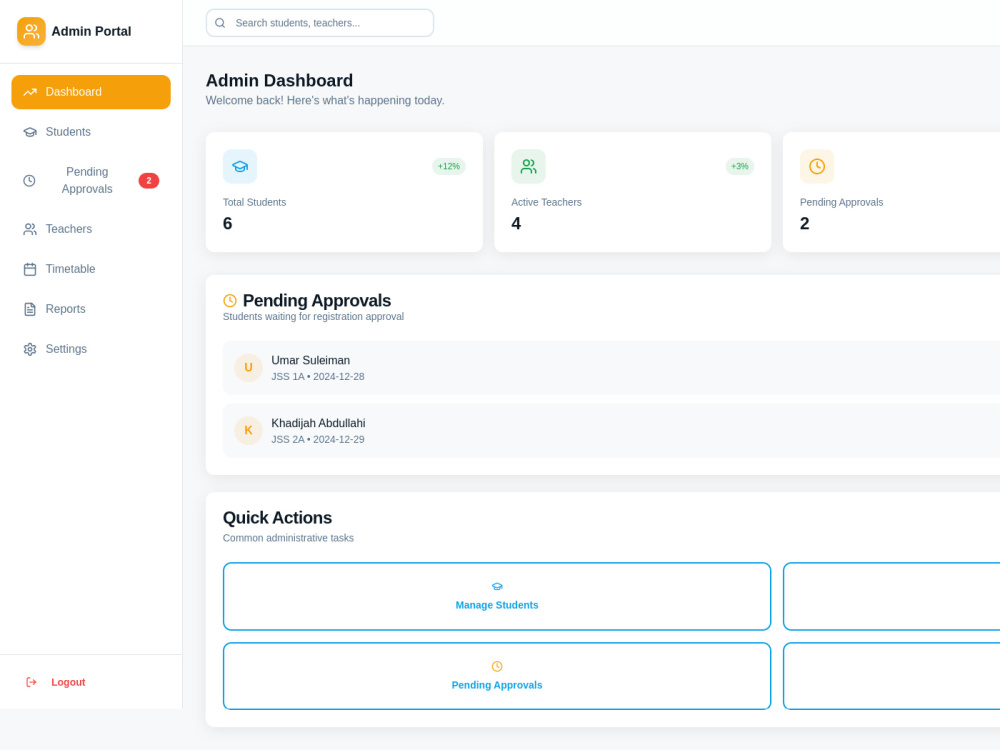Navigate to the Teachers page
Screen dimensions: 1000x750
coord(91,229)
